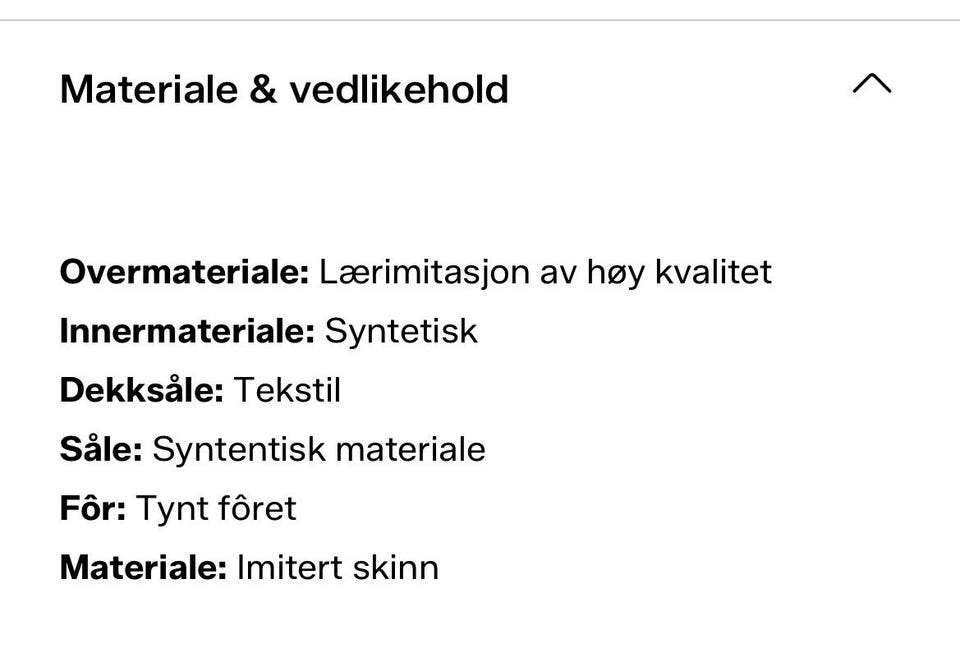Select the Materiale & vedlikehold heading
The height and width of the screenshot is (662, 960).
point(284,88)
